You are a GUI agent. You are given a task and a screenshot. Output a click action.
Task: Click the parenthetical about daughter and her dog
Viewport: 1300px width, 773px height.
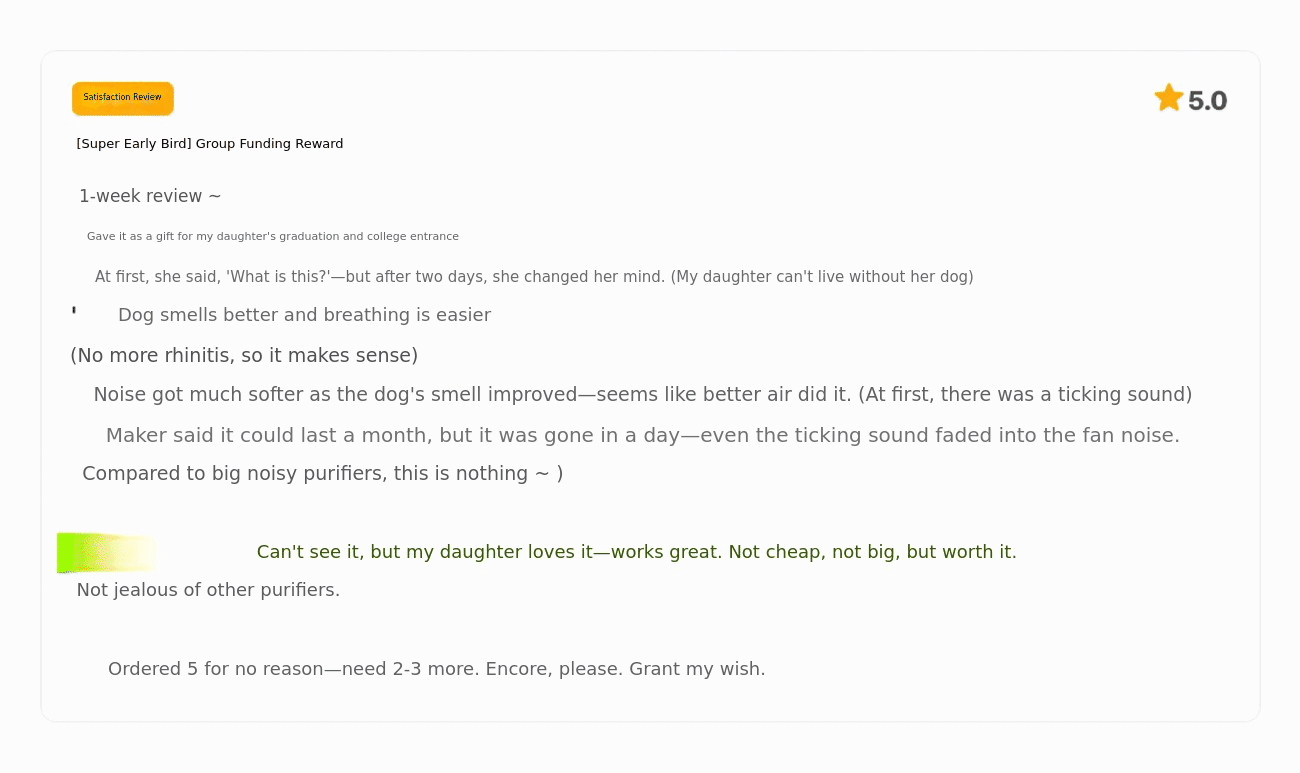point(822,277)
